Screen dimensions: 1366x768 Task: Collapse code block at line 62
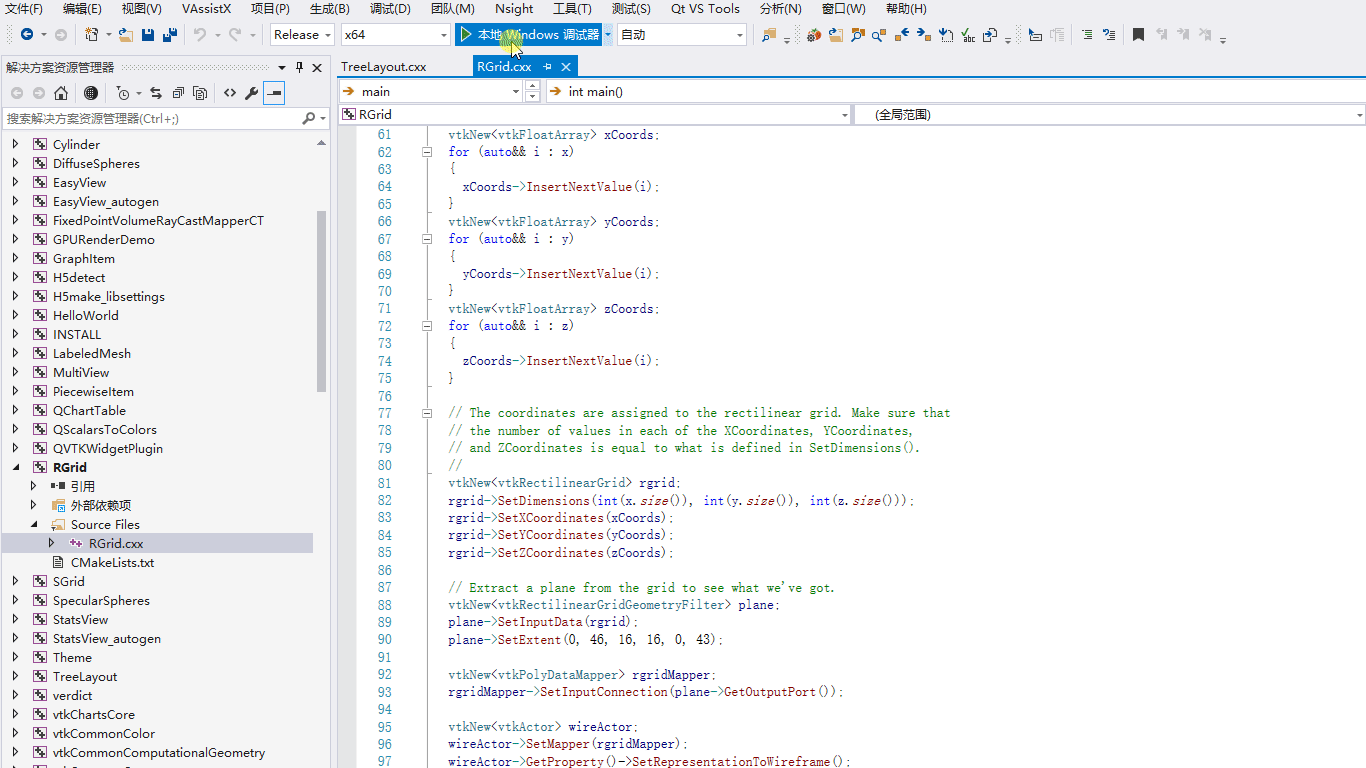coord(427,152)
